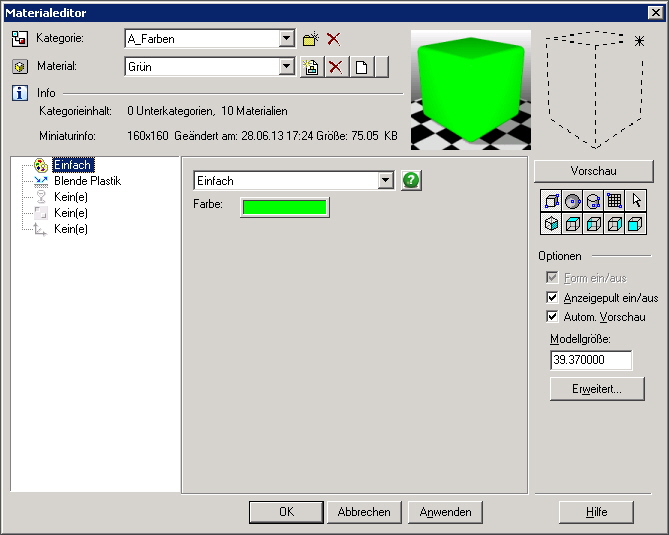The height and width of the screenshot is (535, 669).
Task: Select box preview shape icon
Action: pyautogui.click(x=551, y=201)
